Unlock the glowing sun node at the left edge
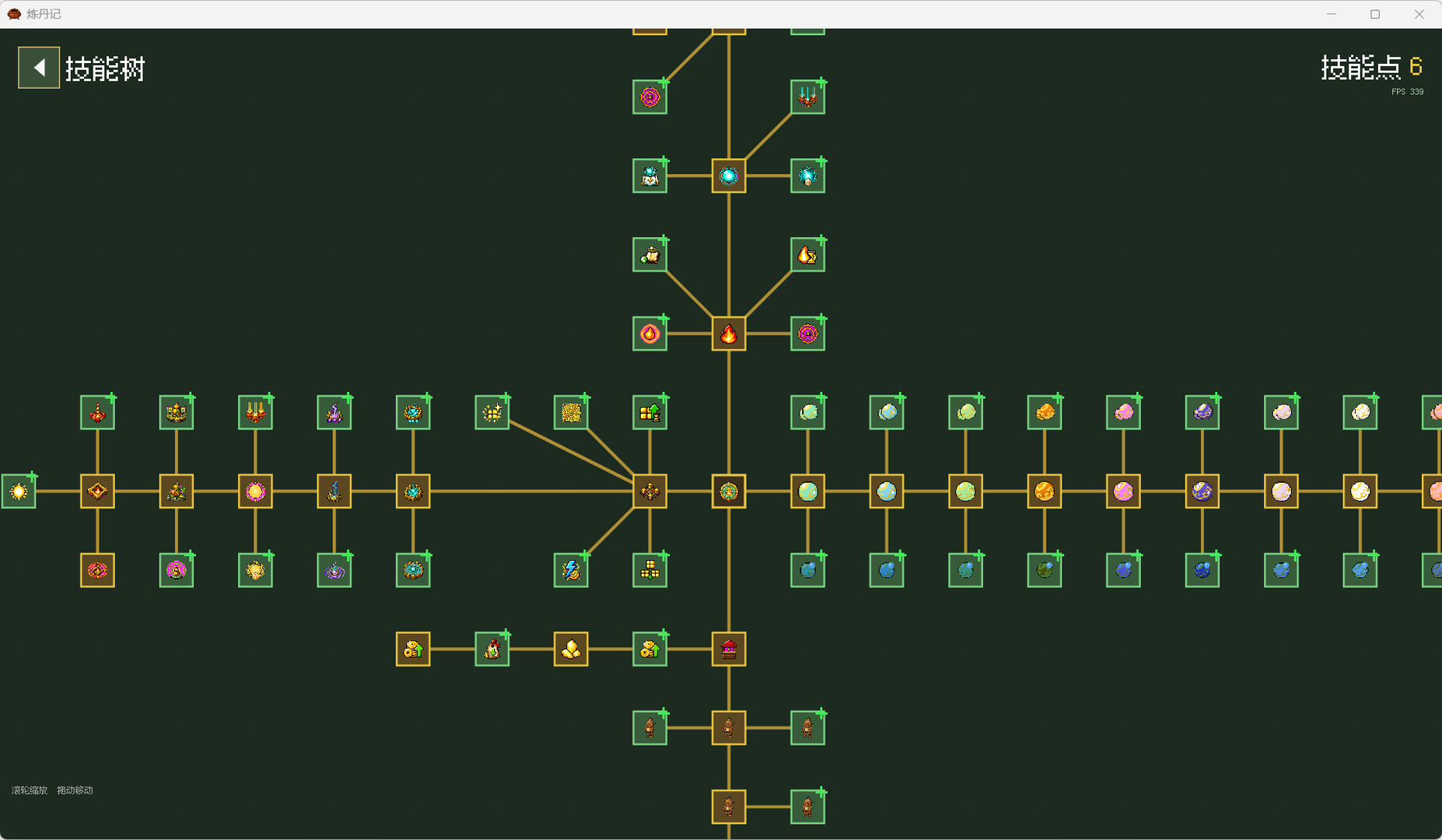 coord(19,492)
